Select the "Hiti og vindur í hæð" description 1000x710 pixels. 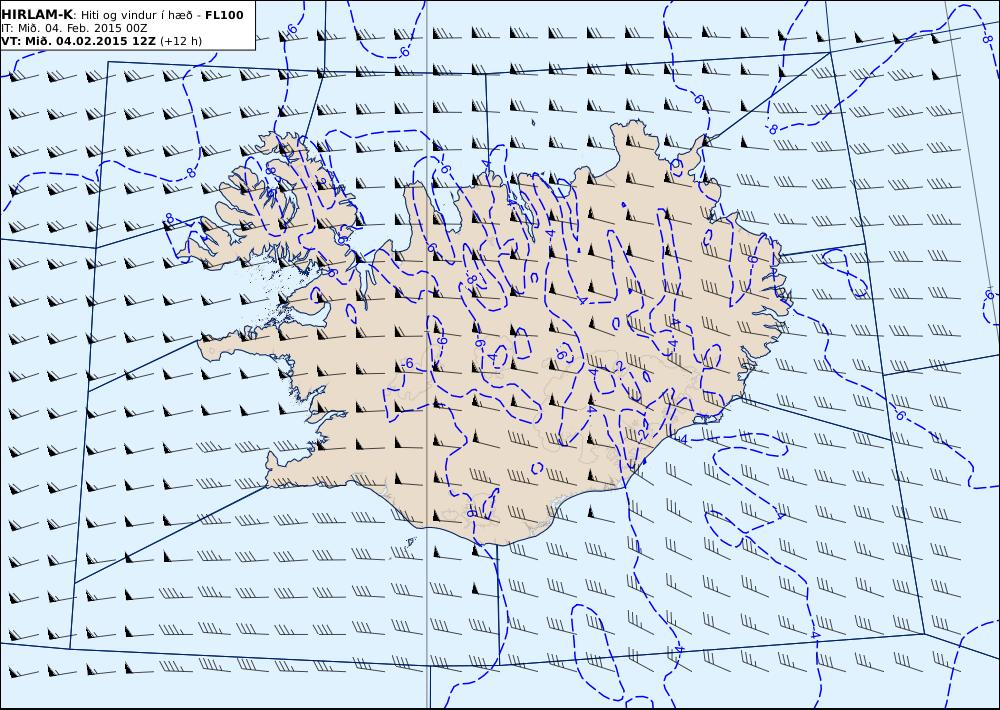(x=136, y=15)
